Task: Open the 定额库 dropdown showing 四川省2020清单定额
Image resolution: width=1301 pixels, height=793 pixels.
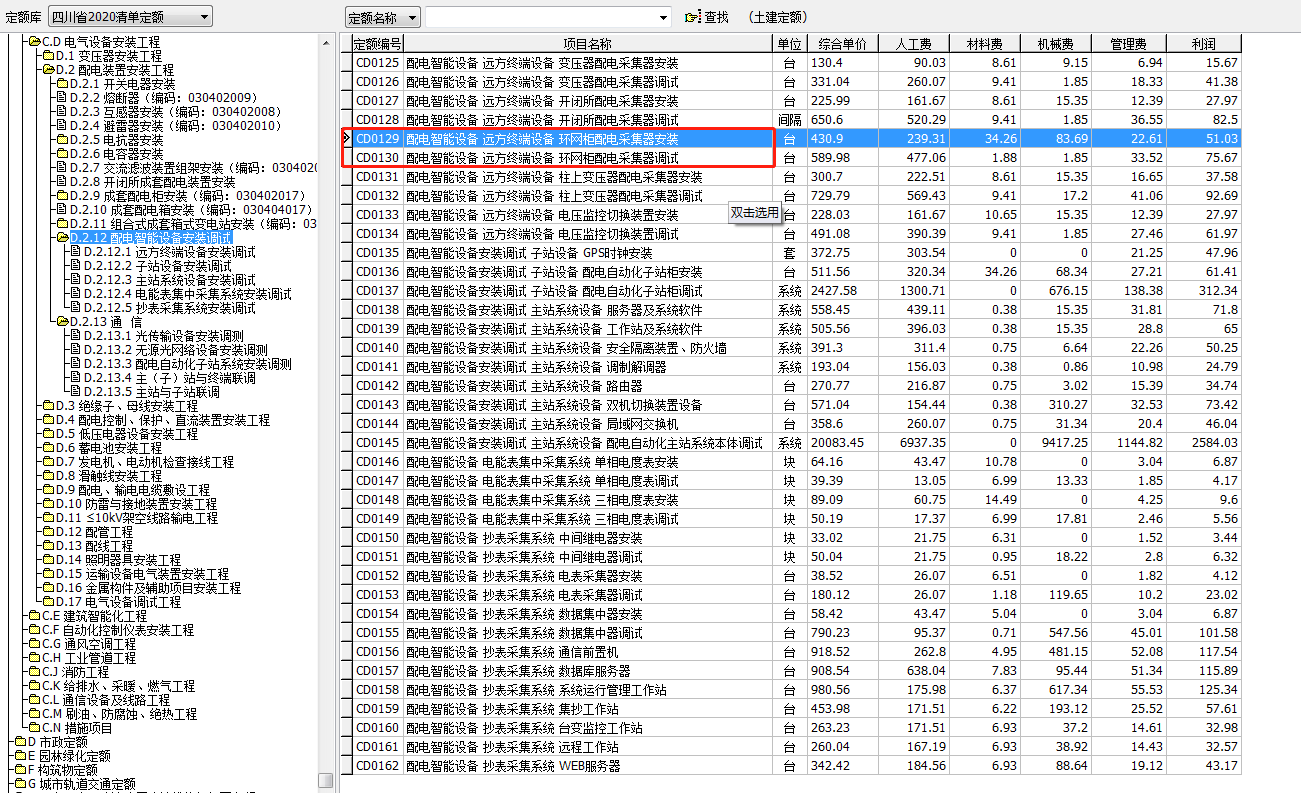Action: (x=130, y=16)
